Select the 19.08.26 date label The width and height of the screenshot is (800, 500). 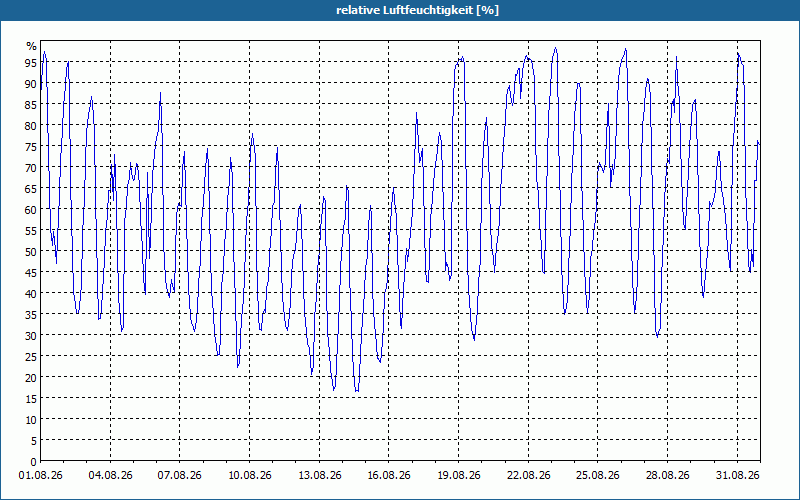[459, 476]
